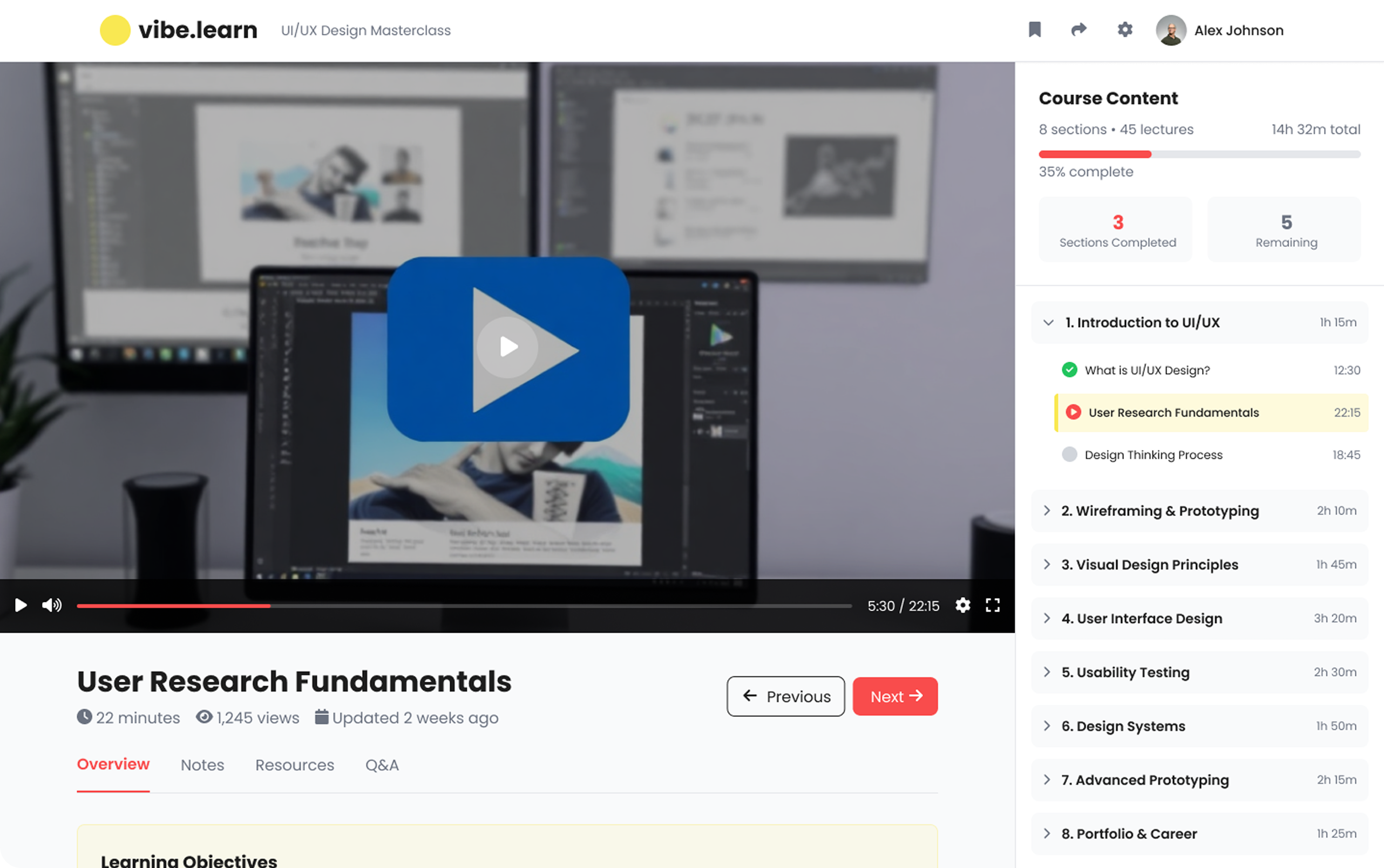Screen dimensions: 1384x868
Task: Toggle completed check on What is UI/UX Design?
Action: click(x=1069, y=370)
